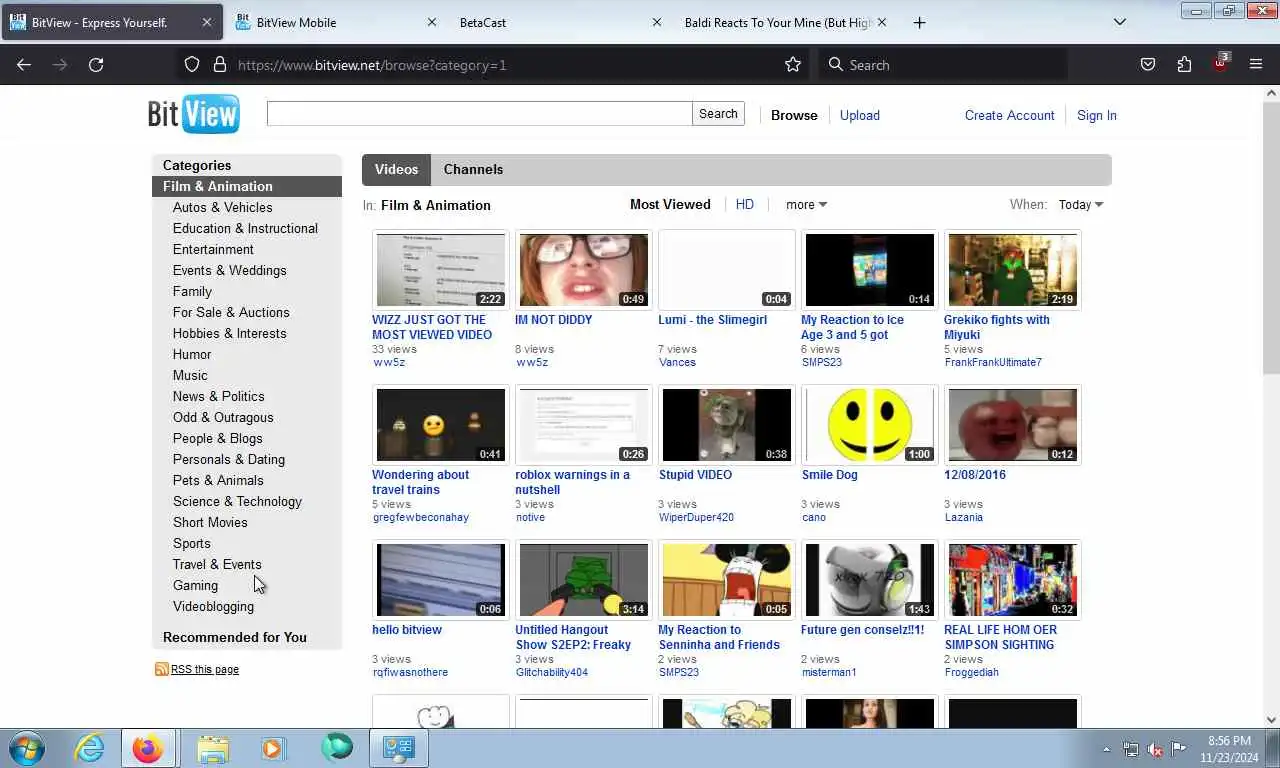This screenshot has width=1280, height=768.
Task: Close the BetaCast tab
Action: point(657,22)
